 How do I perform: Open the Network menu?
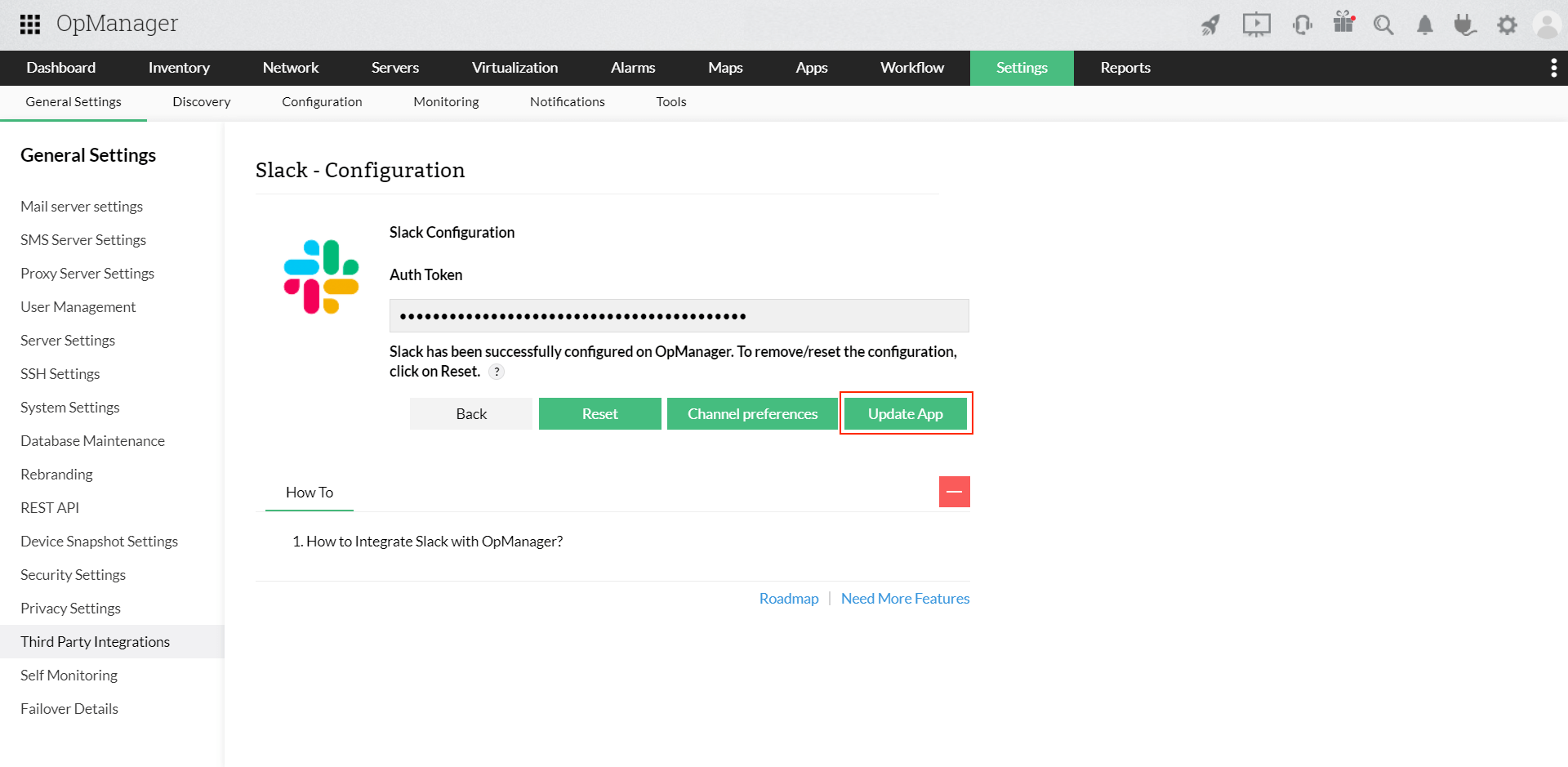[x=291, y=68]
